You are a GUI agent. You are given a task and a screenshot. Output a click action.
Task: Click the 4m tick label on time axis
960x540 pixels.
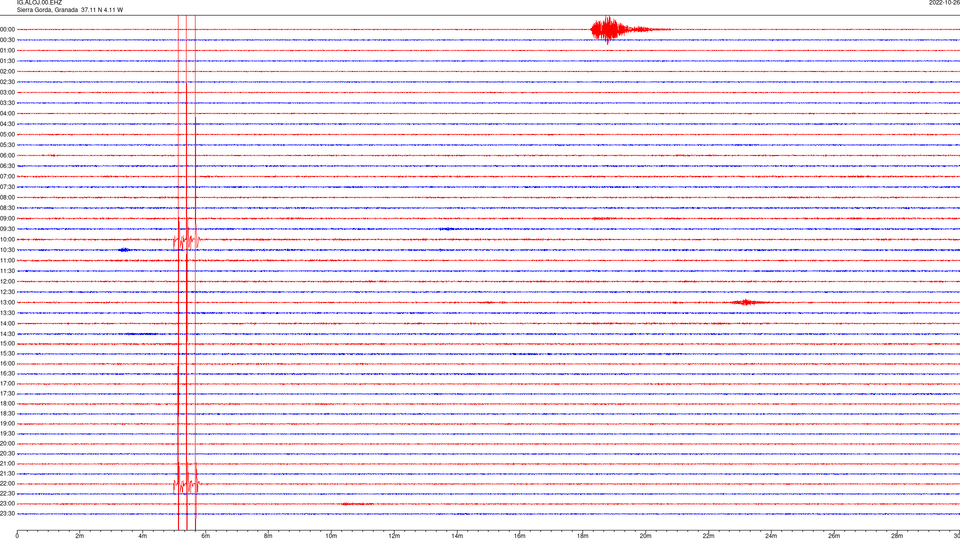click(x=143, y=536)
